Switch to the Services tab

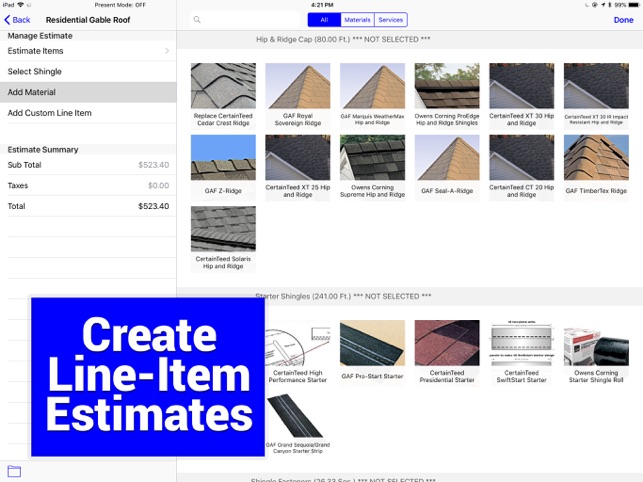pos(390,20)
